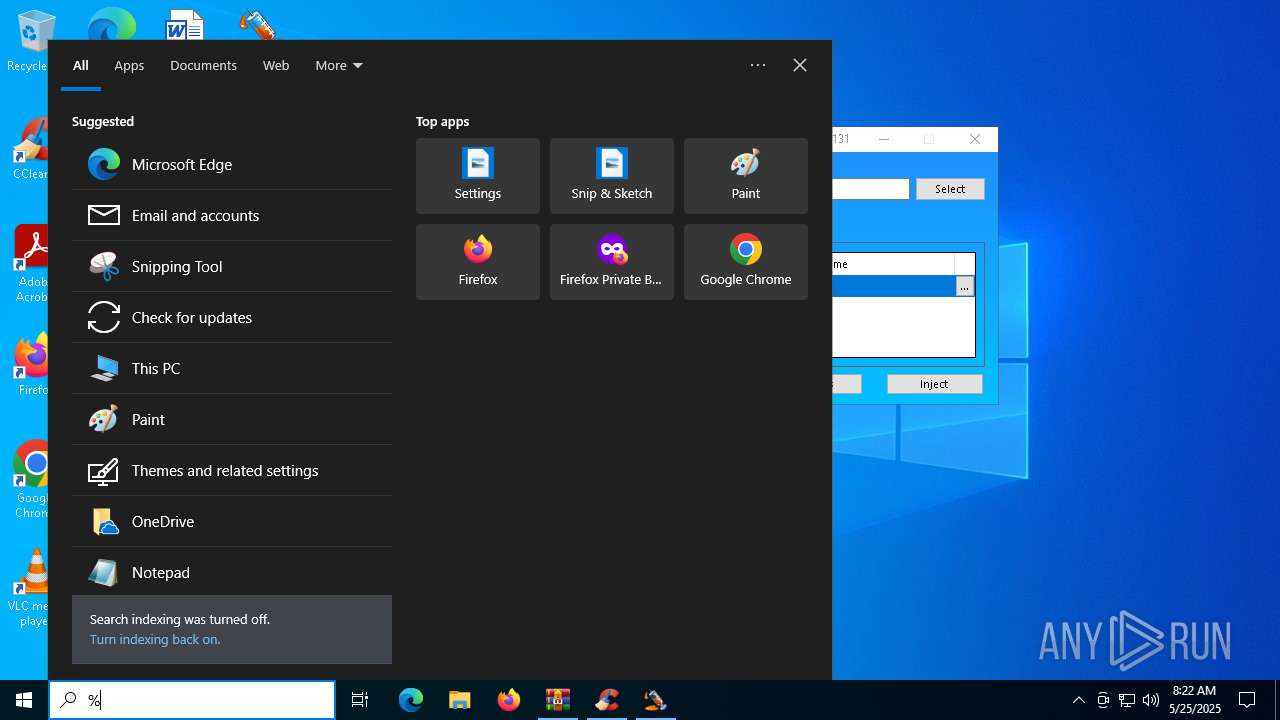Open Paint tile in Top apps
The width and height of the screenshot is (1280, 720).
pyautogui.click(x=746, y=176)
